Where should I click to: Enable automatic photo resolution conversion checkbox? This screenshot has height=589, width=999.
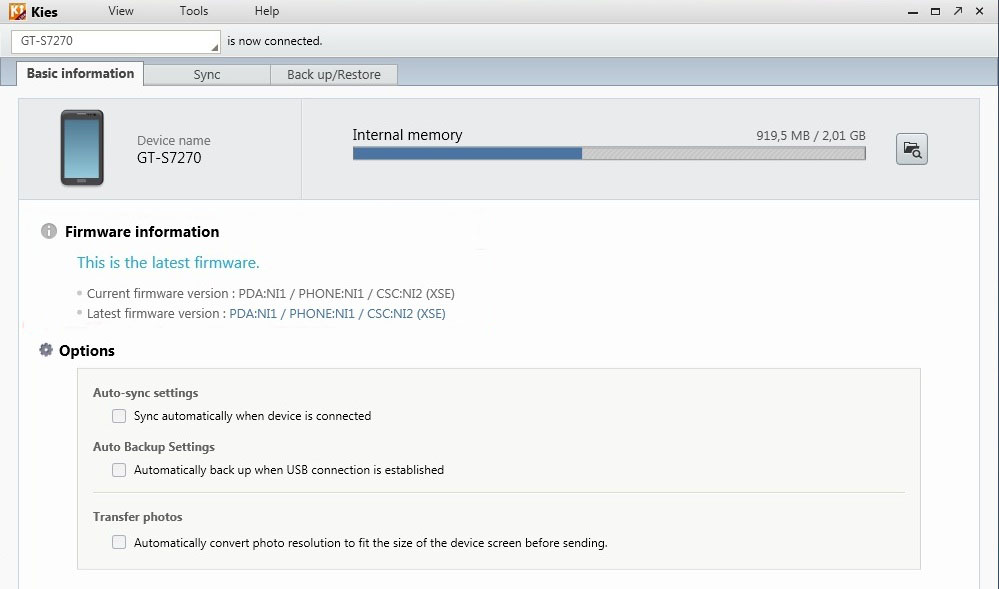pos(119,543)
